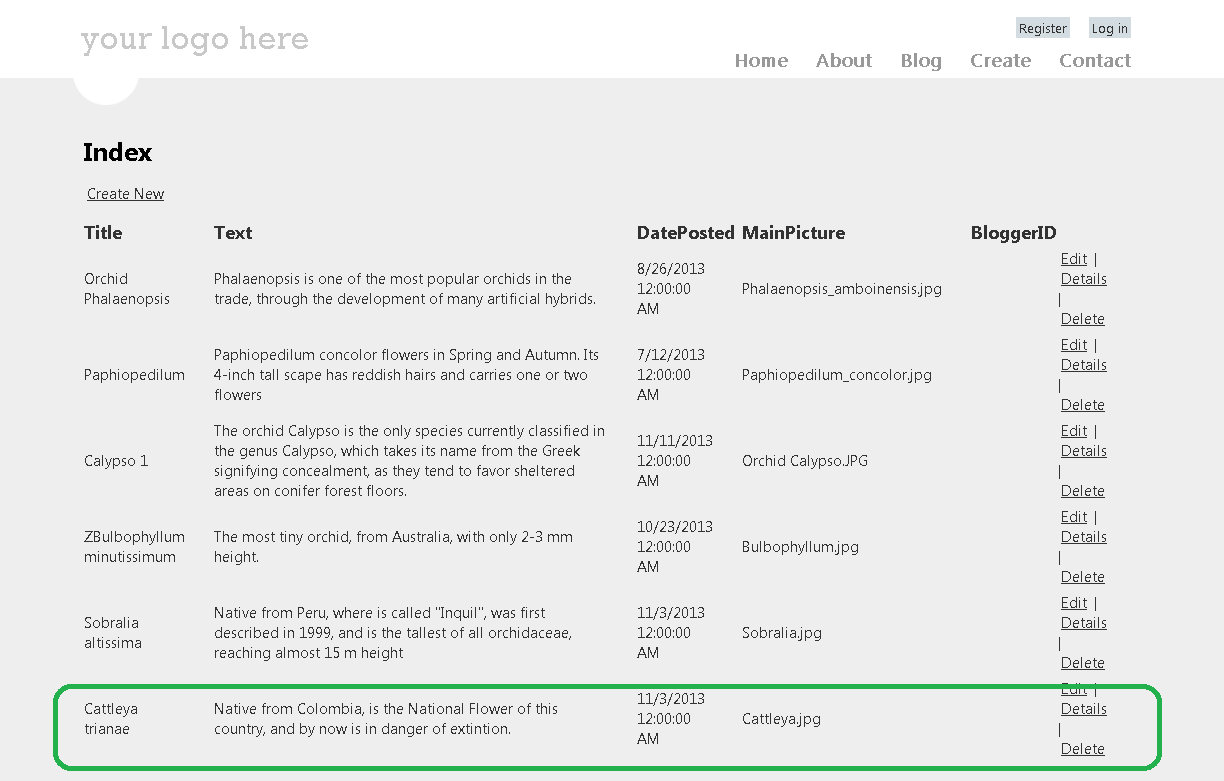Image resolution: width=1224 pixels, height=781 pixels.
Task: Show Details for Sobralia altissima
Action: 1083,623
